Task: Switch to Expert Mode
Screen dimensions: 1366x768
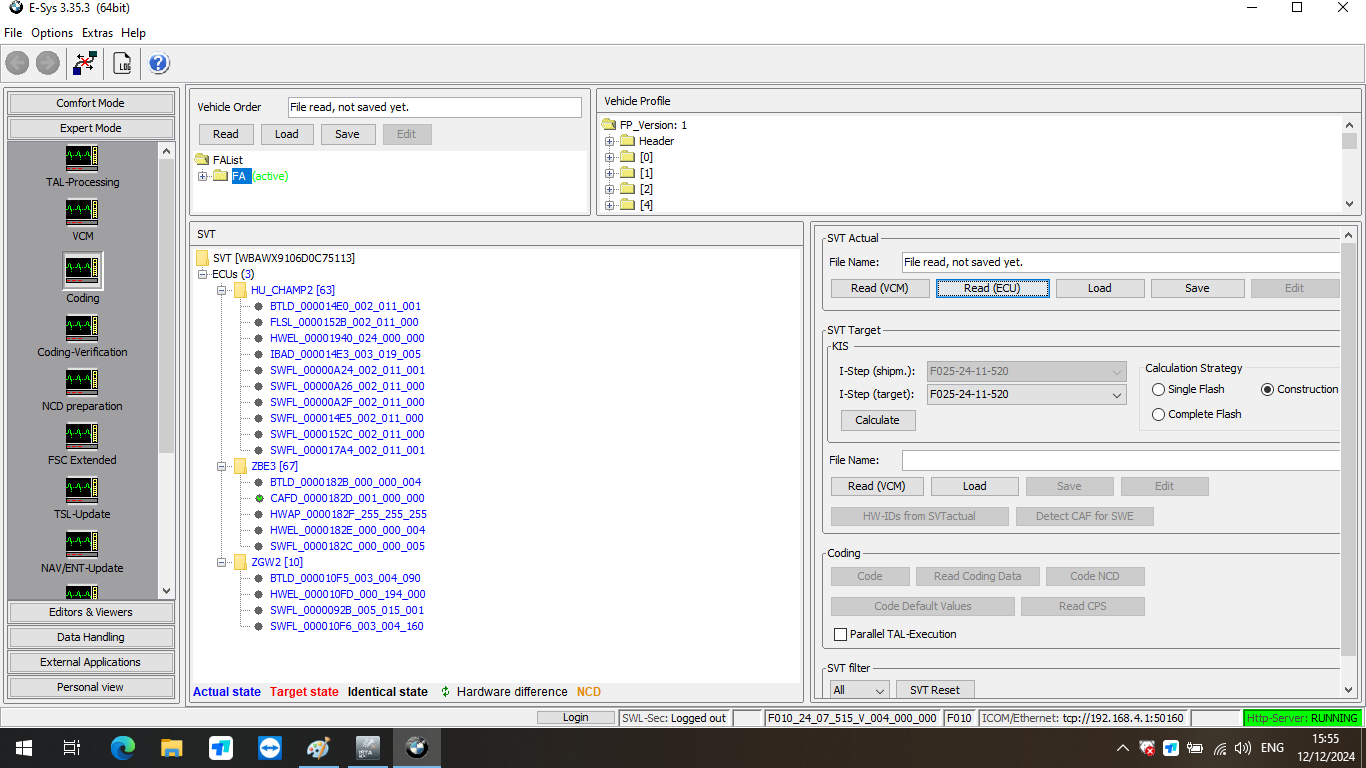Action: (90, 128)
